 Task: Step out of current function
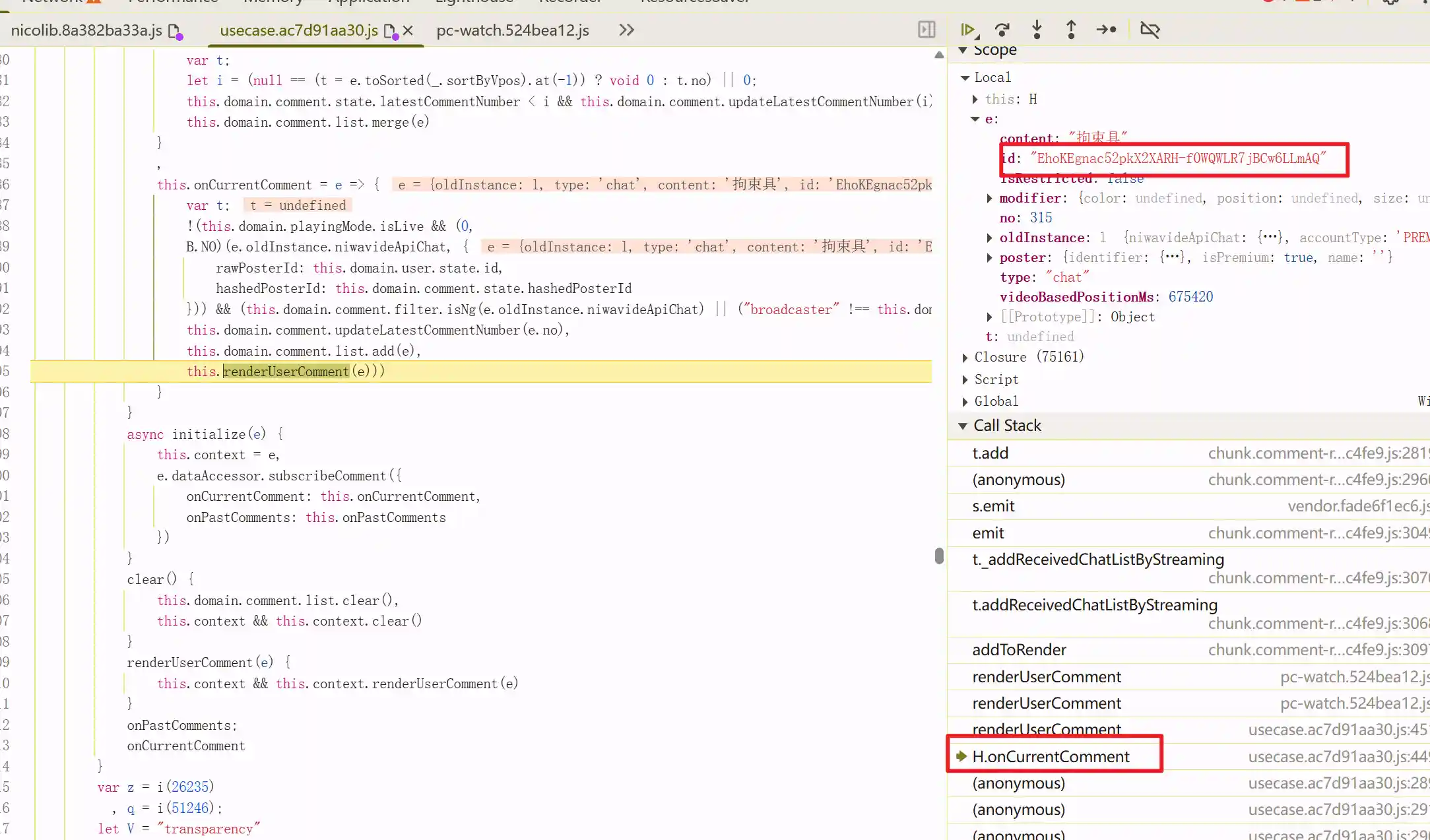(1071, 30)
